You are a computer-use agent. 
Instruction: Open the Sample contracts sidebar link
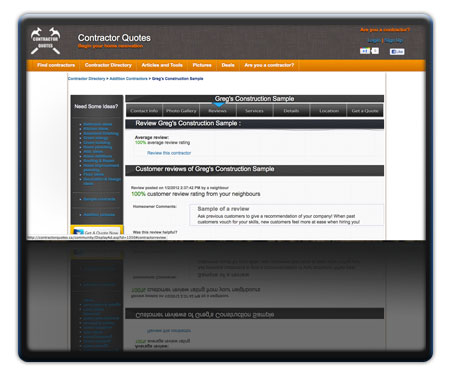99,199
